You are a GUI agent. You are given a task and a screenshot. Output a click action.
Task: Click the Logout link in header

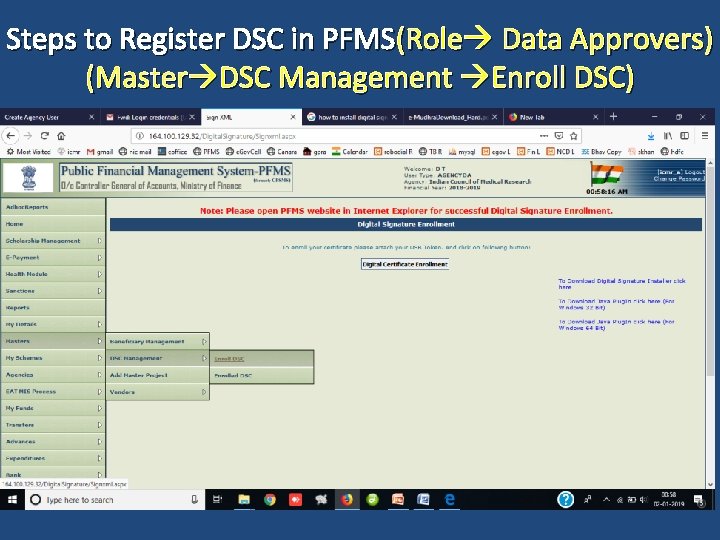pyautogui.click(x=695, y=172)
